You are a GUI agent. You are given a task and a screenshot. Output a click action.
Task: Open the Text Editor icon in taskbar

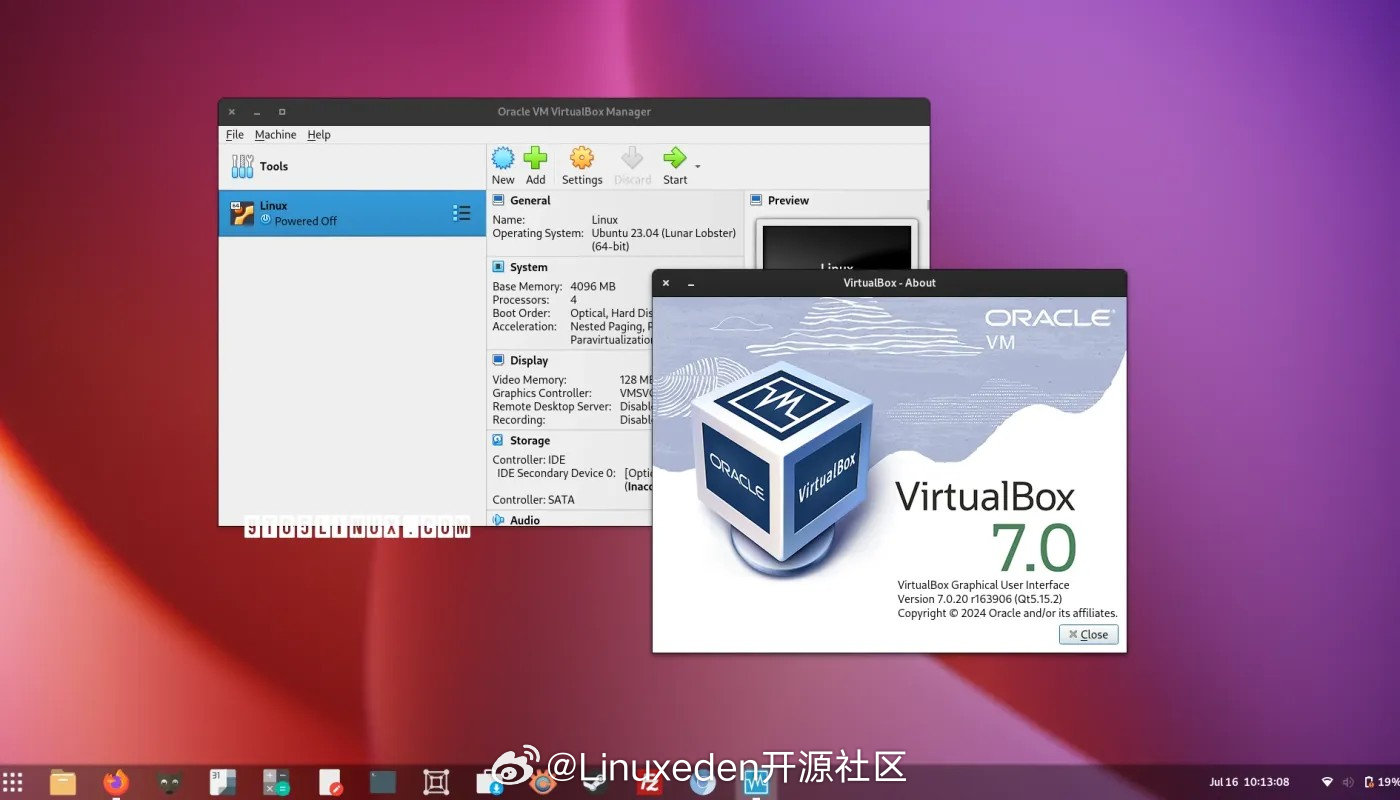click(330, 782)
